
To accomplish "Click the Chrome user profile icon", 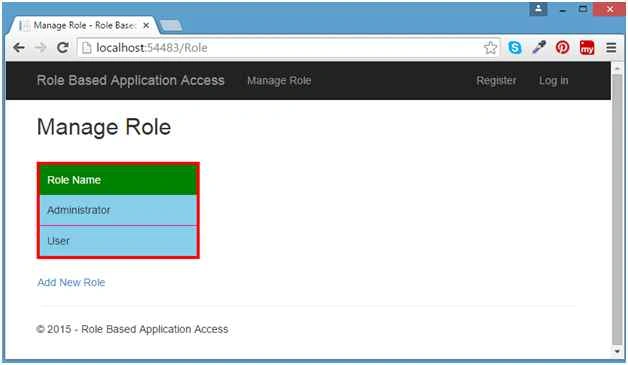I will click(538, 9).
